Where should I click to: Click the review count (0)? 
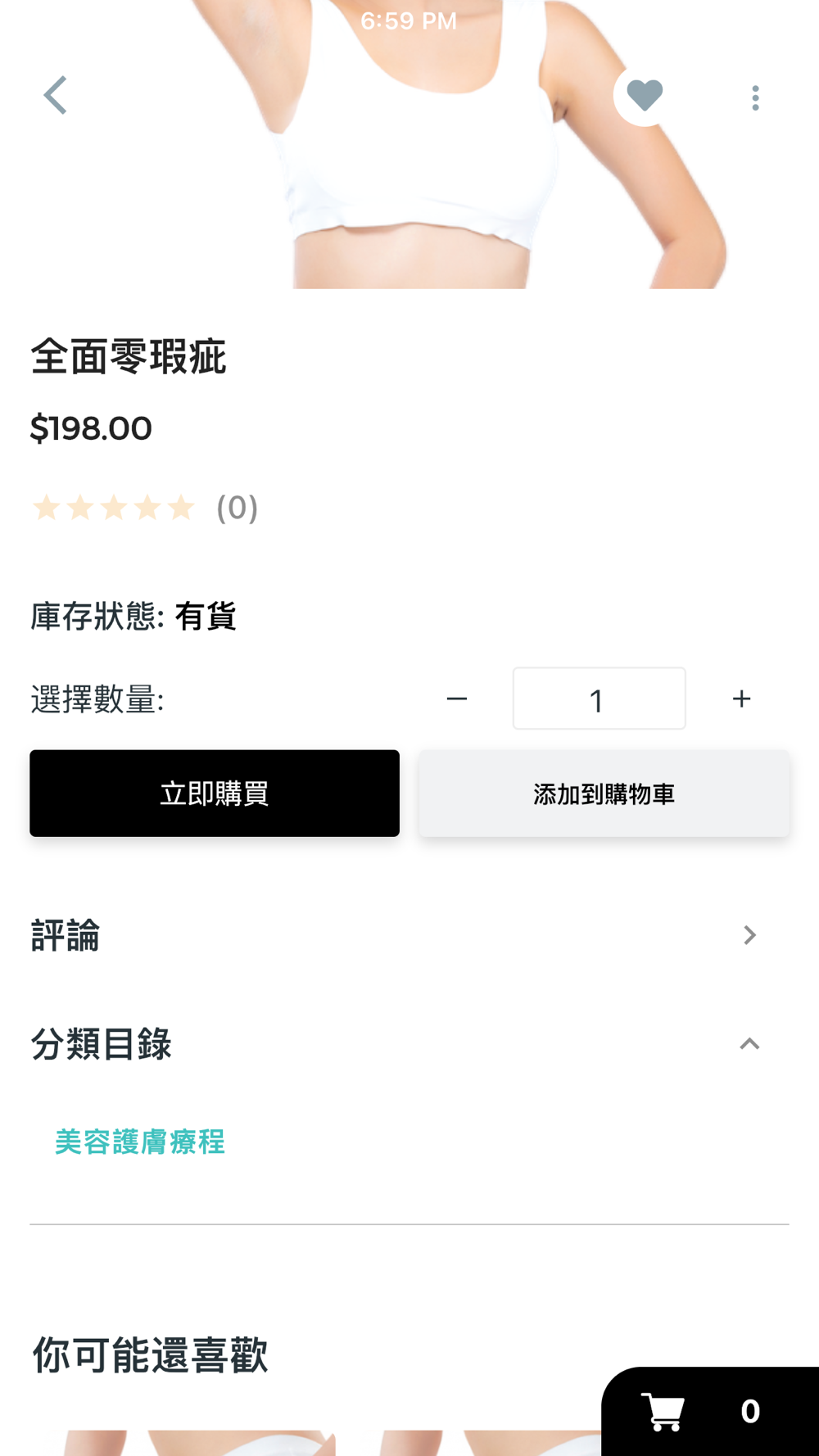237,509
